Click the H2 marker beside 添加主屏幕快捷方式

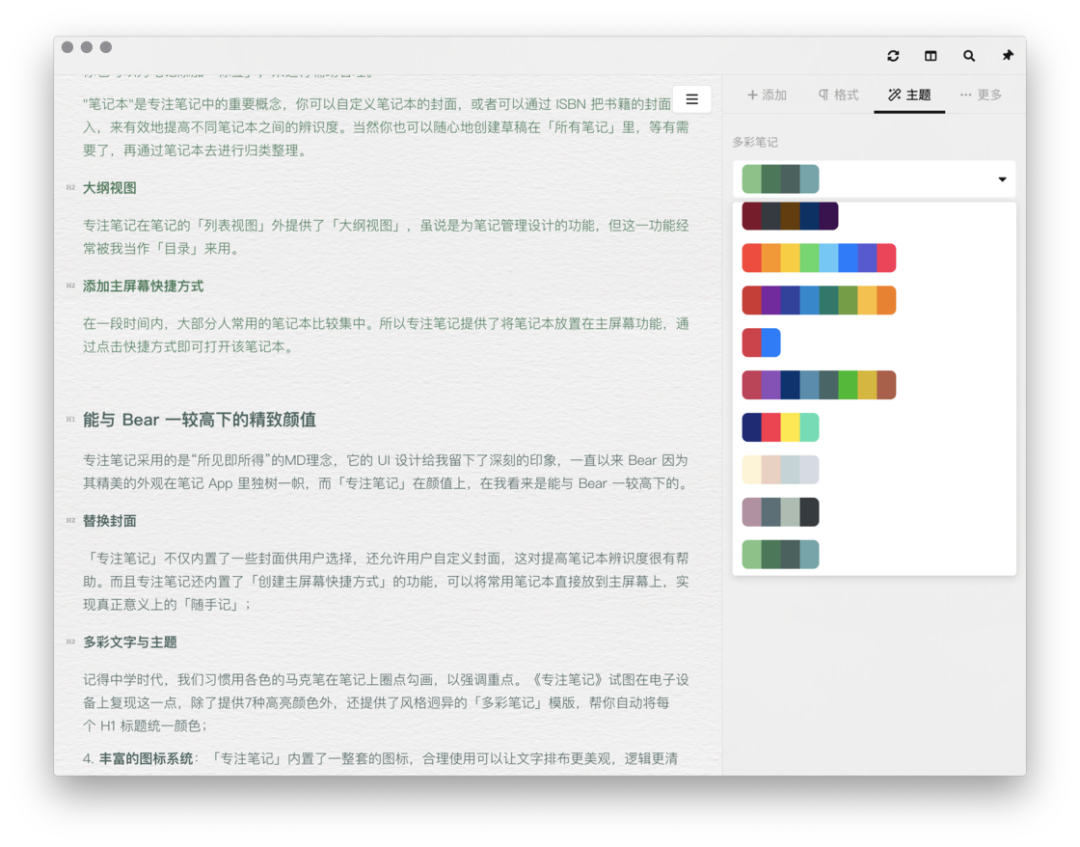70,285
